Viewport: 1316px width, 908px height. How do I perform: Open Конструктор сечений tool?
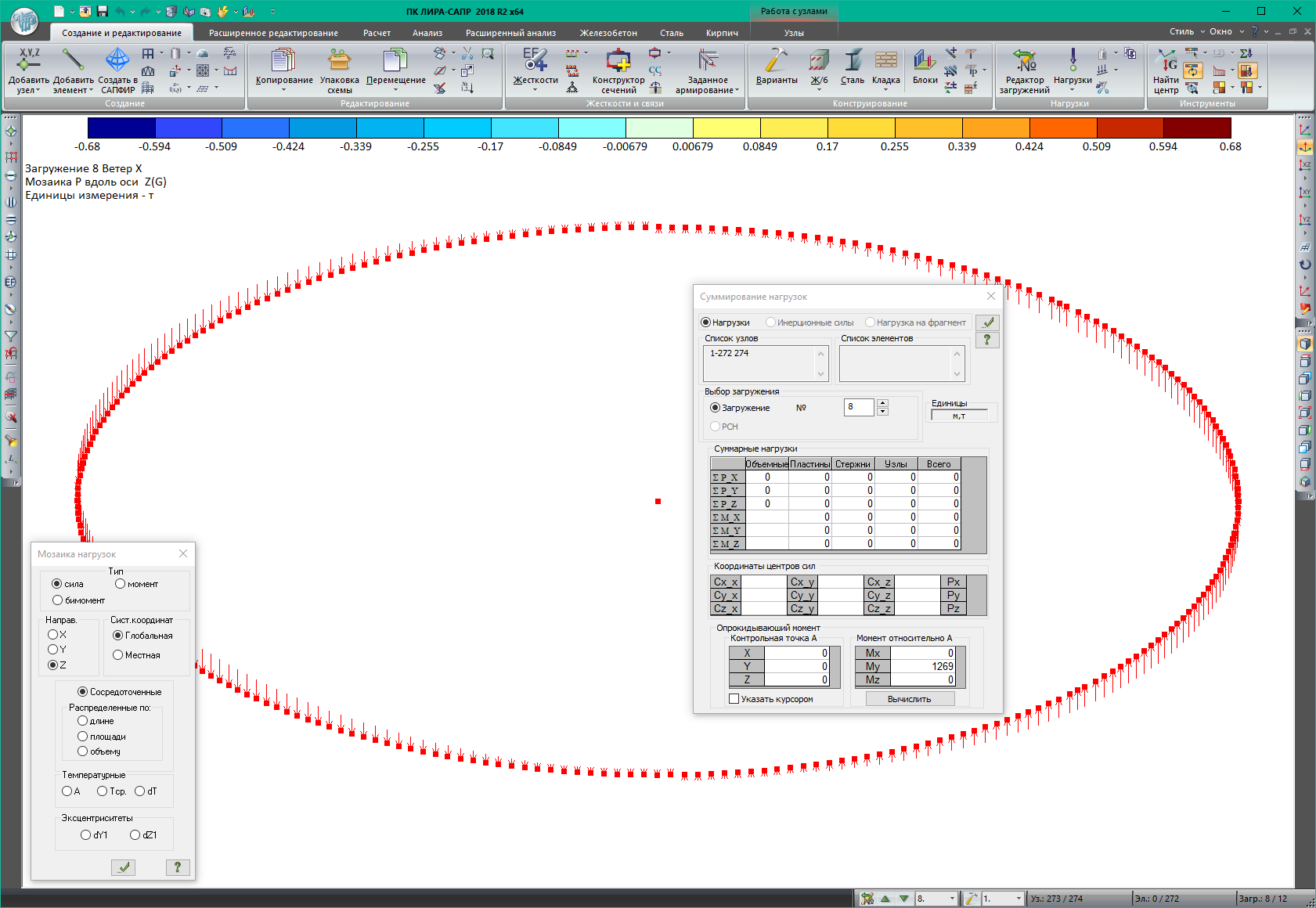618,61
